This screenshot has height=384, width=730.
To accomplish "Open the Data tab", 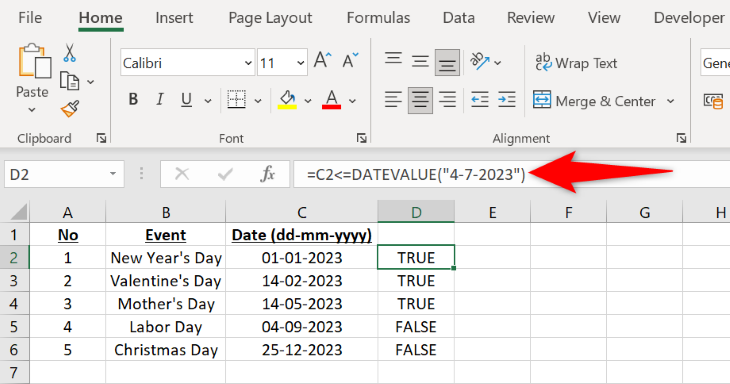I will [459, 18].
